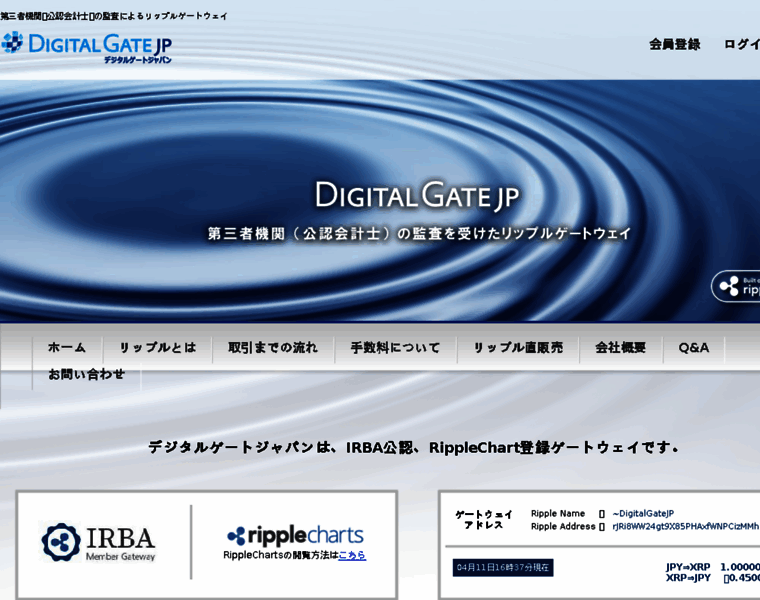Click the 第三者機関 tagline at page top
Image resolution: width=760 pixels, height=600 pixels.
click(x=114, y=16)
